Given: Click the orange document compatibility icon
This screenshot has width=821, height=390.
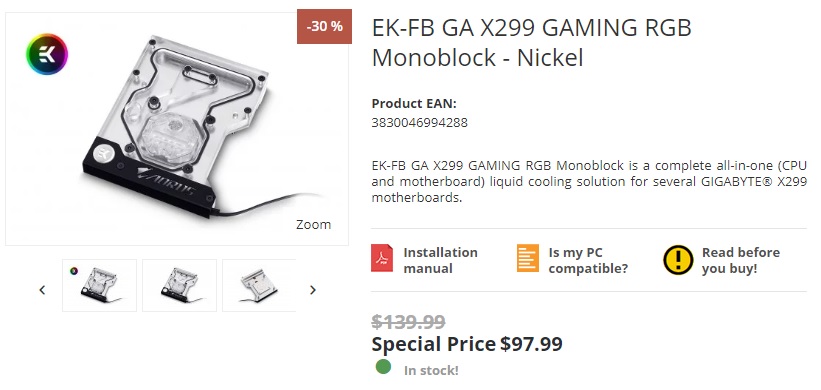Looking at the screenshot, I should 527,258.
